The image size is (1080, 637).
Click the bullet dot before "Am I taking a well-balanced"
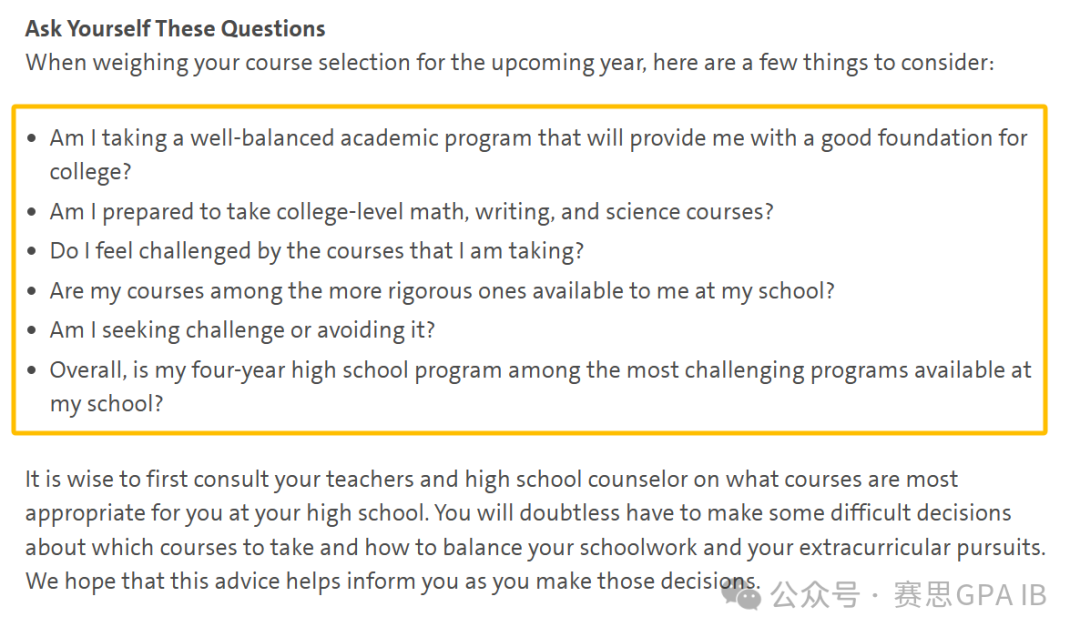click(x=34, y=138)
